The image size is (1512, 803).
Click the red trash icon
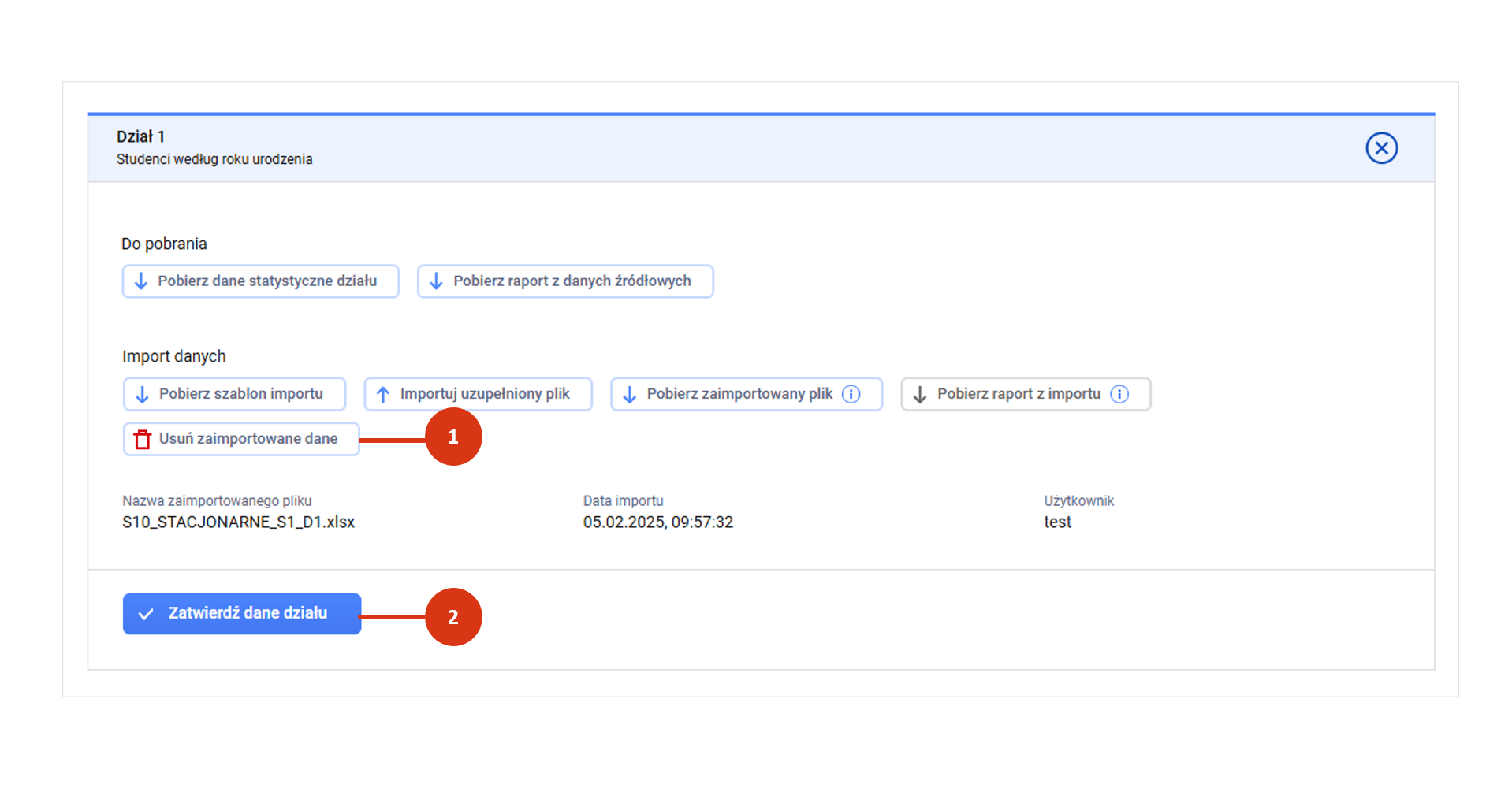[x=143, y=439]
